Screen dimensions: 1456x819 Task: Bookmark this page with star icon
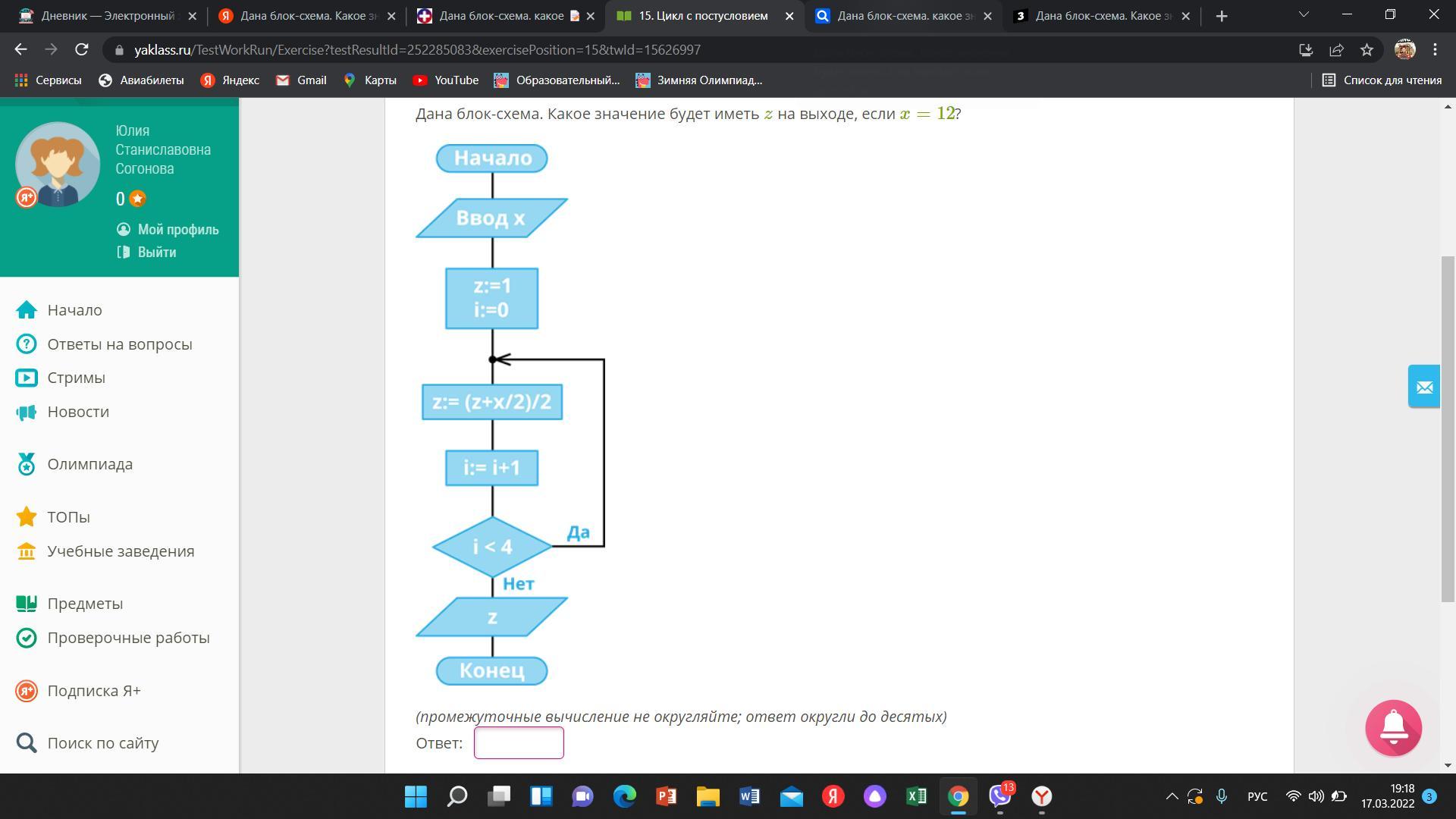click(1367, 50)
